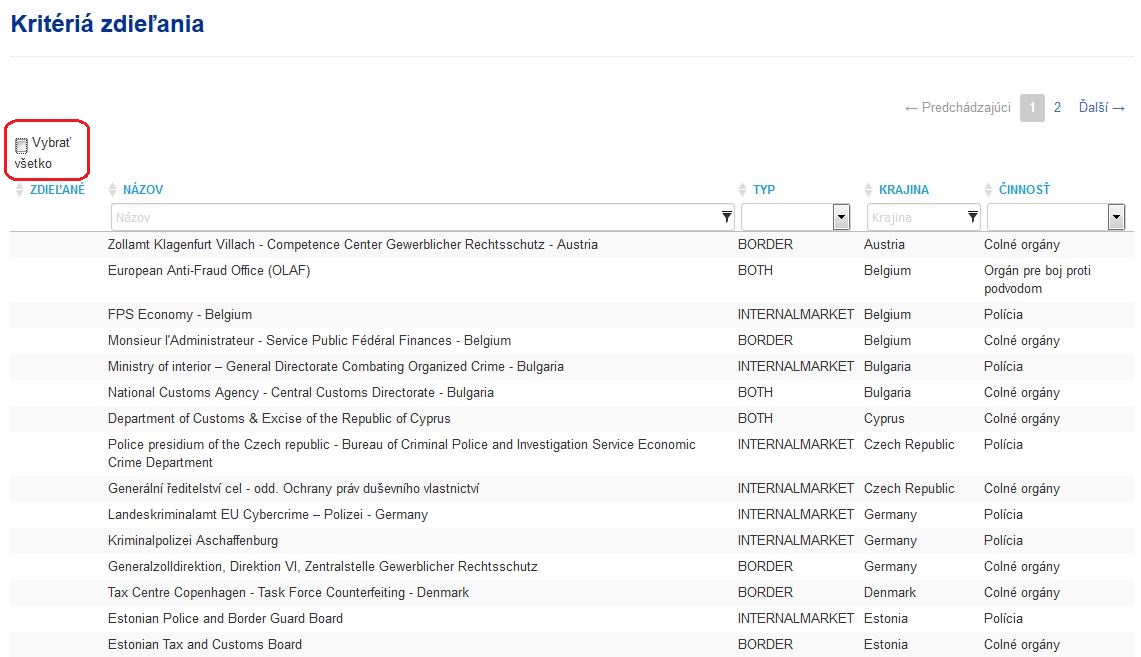Click the KRAJINA column header
Image resolution: width=1141 pixels, height=657 pixels.
(x=904, y=190)
